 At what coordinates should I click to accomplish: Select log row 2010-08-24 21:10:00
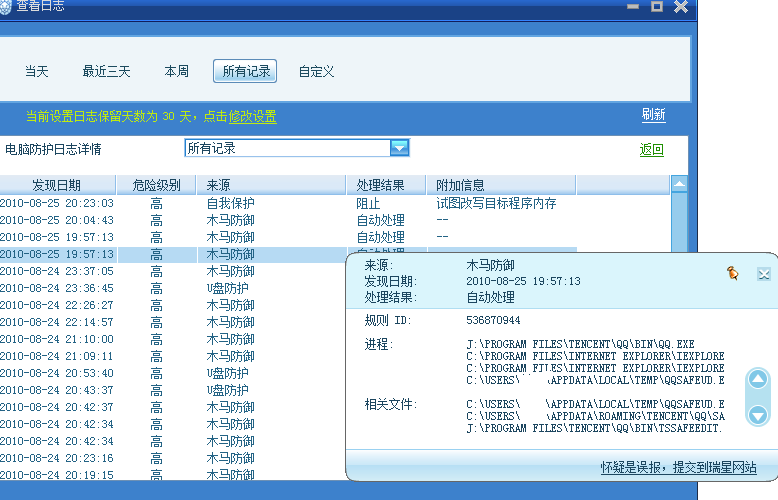click(x=173, y=339)
